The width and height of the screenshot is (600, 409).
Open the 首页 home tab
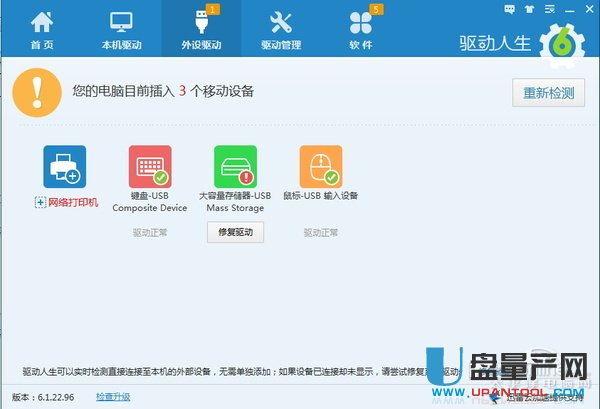tap(42, 29)
